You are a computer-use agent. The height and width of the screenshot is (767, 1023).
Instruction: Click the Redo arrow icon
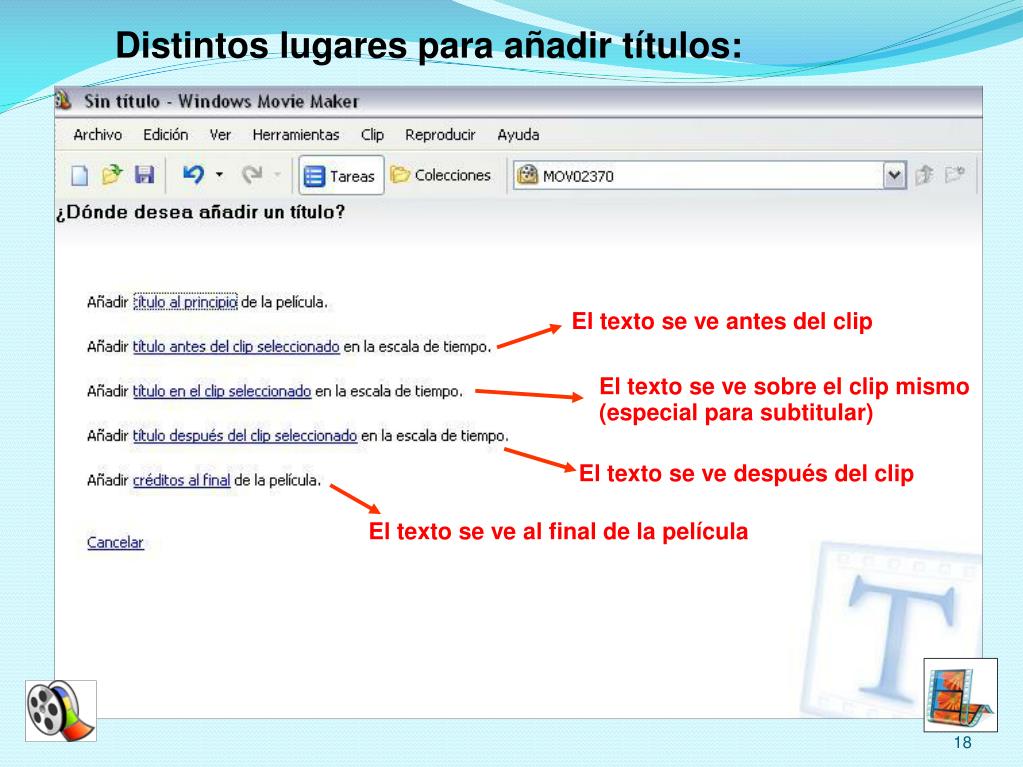(252, 174)
